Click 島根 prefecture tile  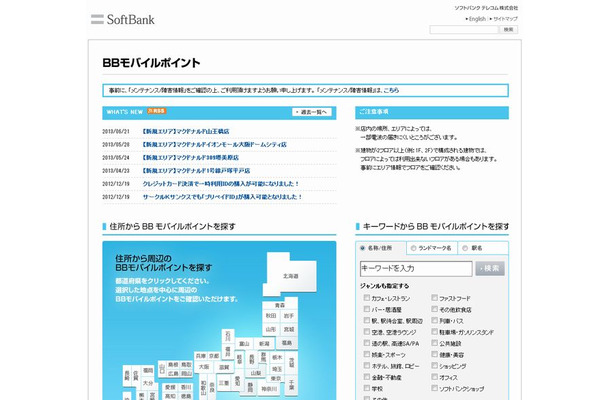coord(173,365)
